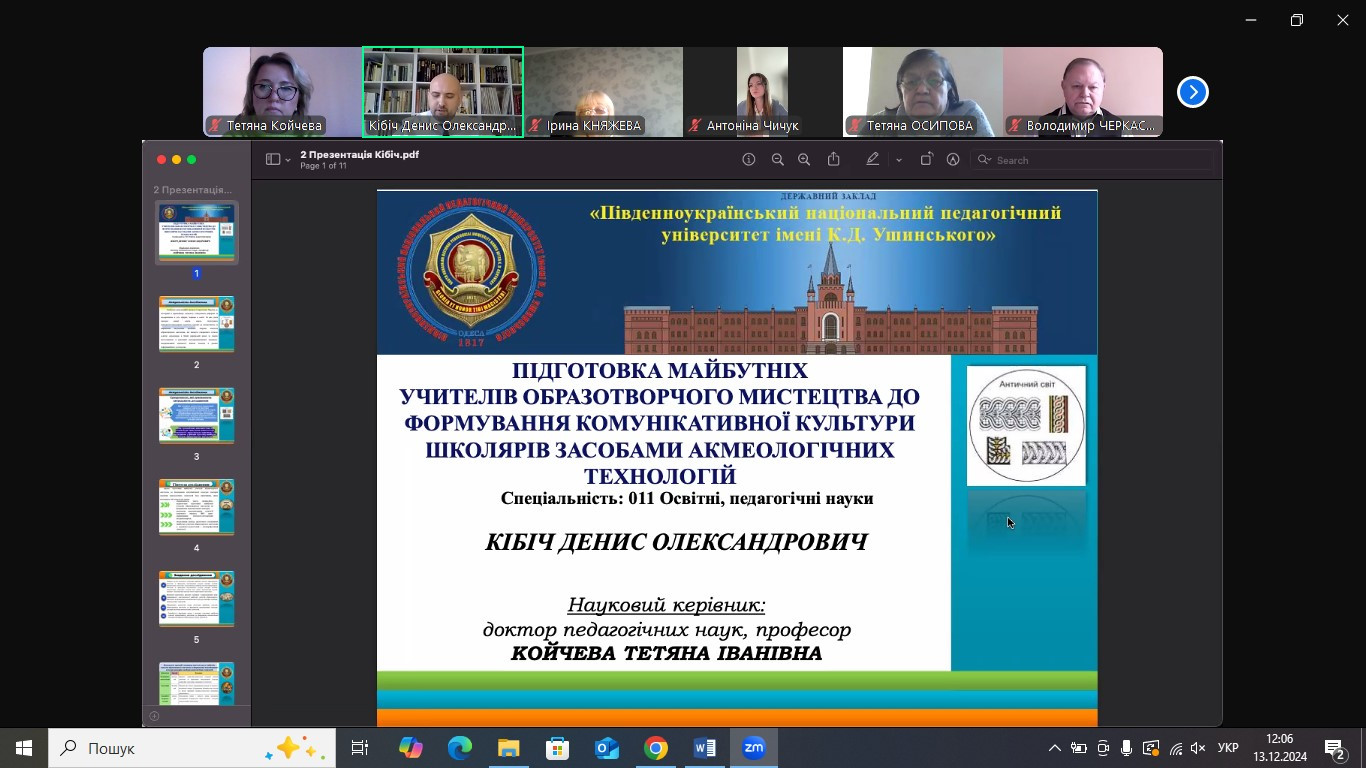Switch the УКР keyboard language
The width and height of the screenshot is (1366, 768).
click(1228, 748)
